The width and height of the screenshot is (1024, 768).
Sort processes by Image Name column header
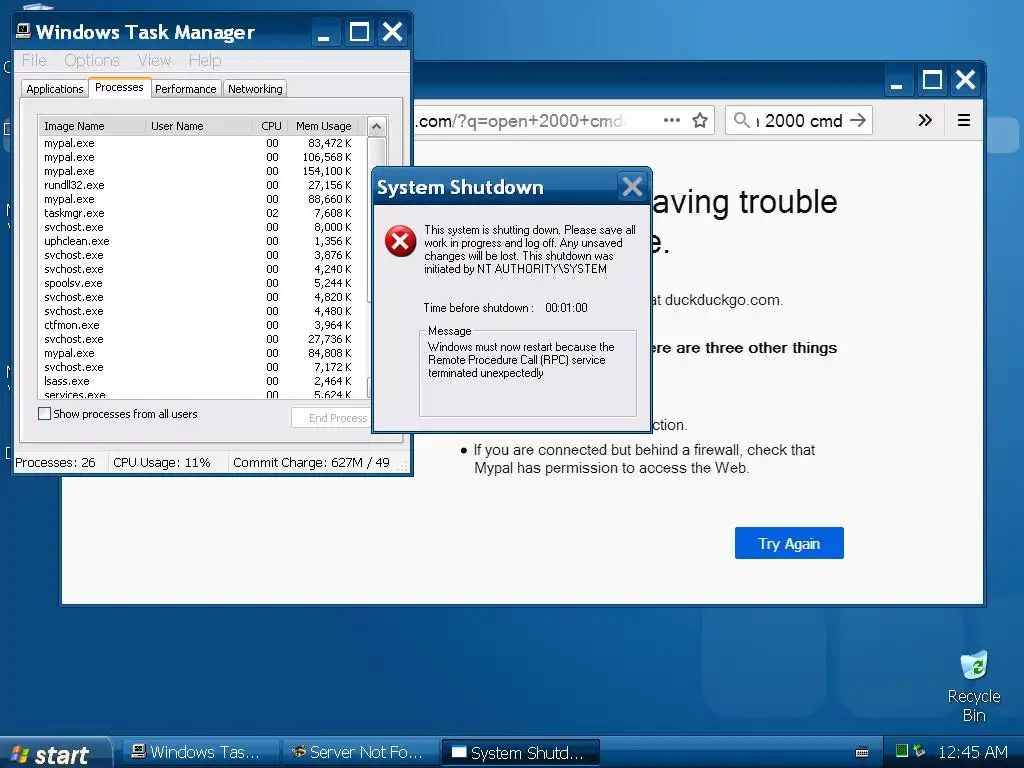92,126
